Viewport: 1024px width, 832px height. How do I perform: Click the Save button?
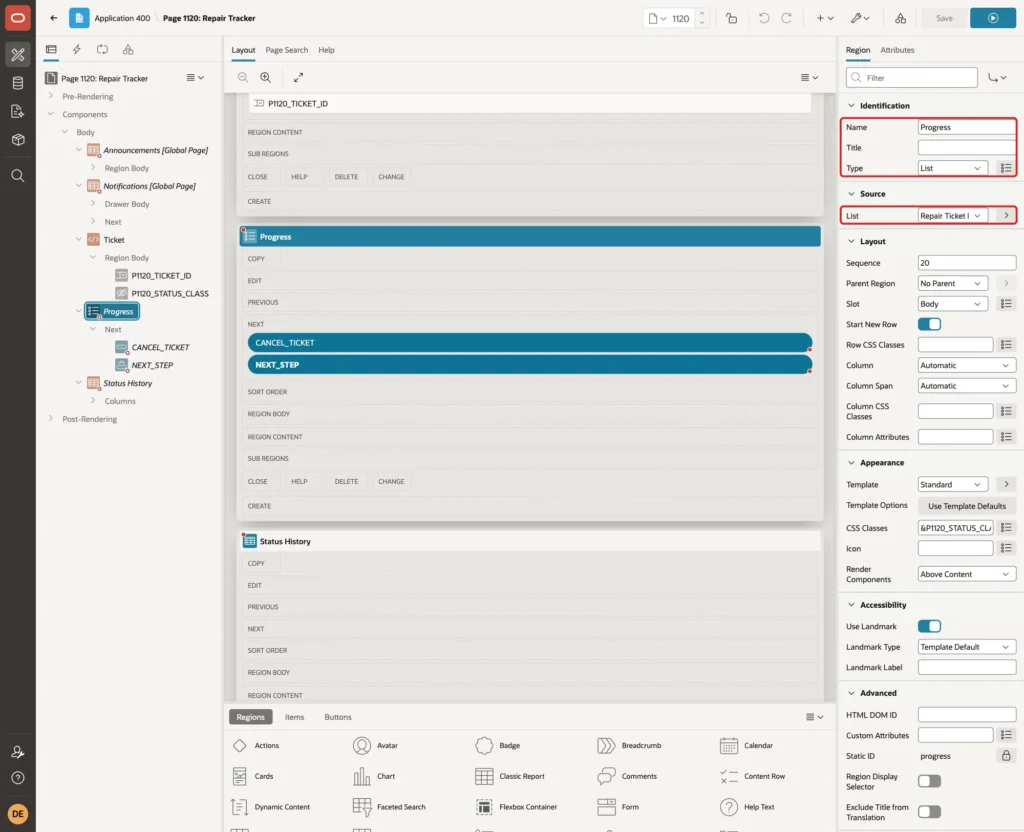coord(944,18)
